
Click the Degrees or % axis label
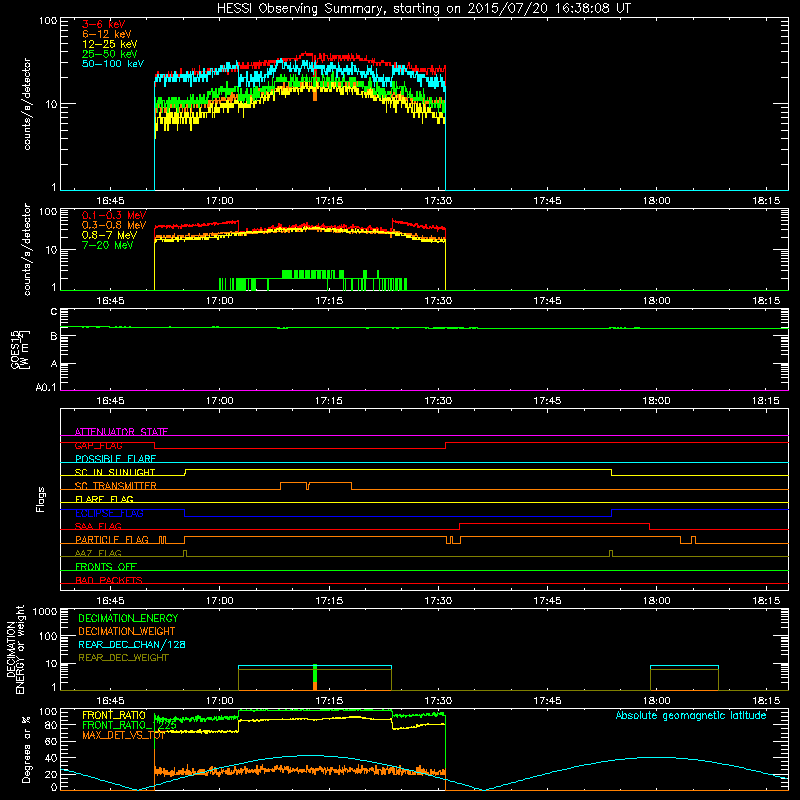pyautogui.click(x=26, y=749)
